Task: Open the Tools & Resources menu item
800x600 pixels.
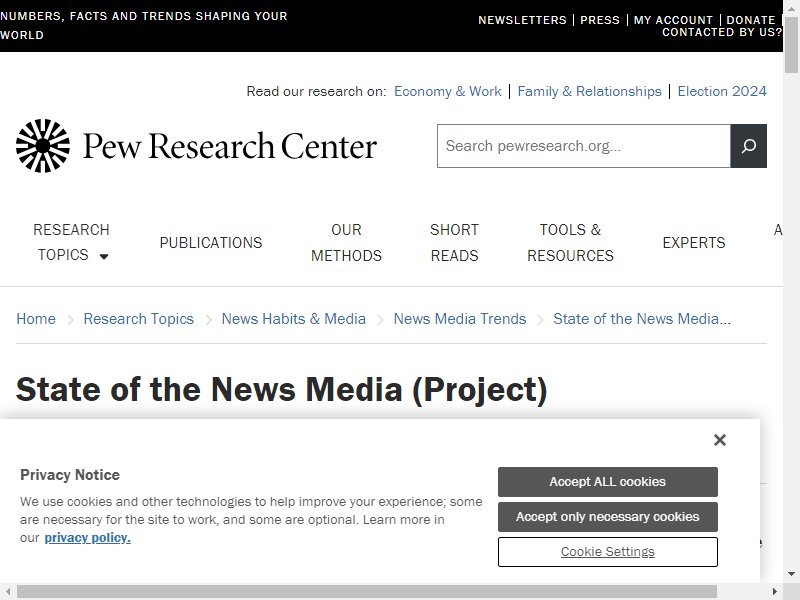Action: 570,243
